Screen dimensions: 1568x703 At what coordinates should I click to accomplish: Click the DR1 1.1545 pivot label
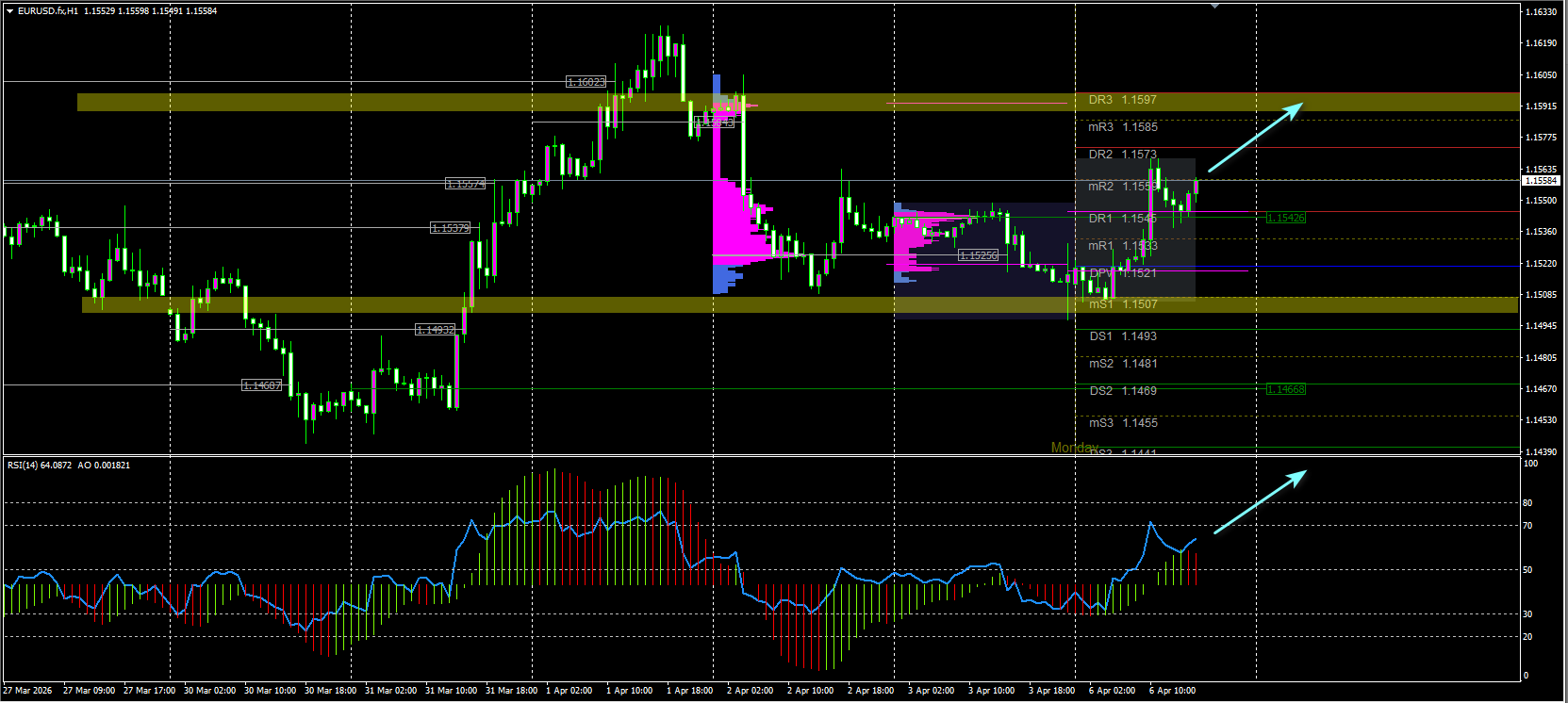tap(1122, 219)
